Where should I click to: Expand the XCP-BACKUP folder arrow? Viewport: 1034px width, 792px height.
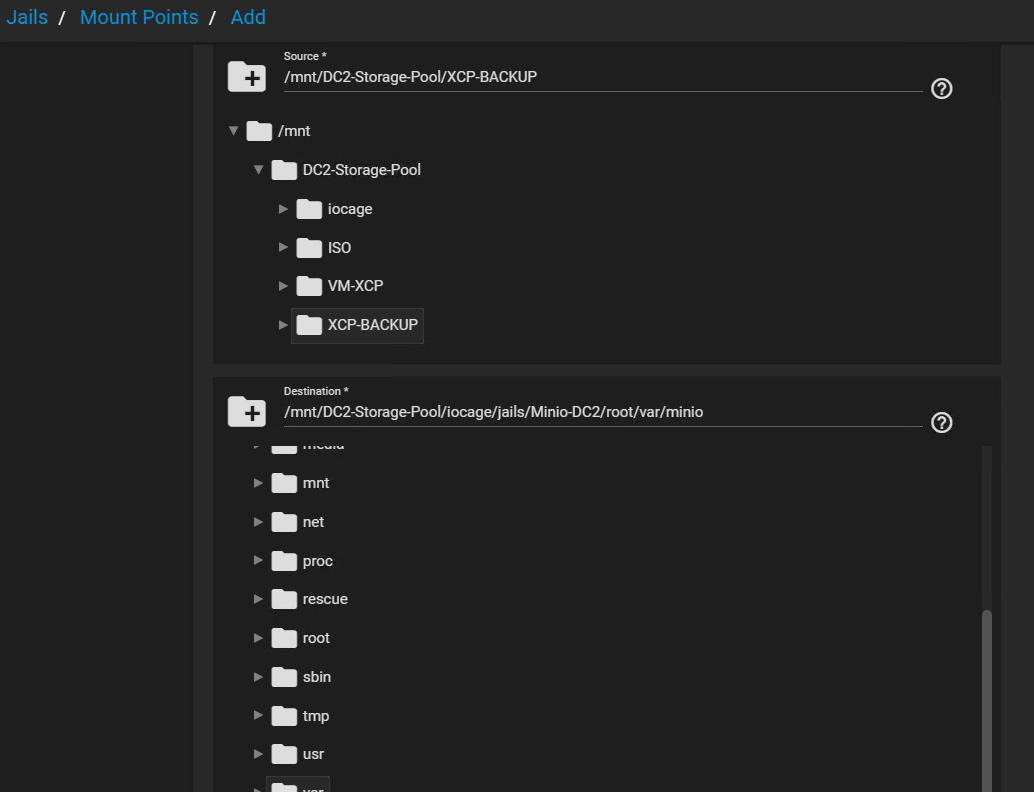point(283,325)
